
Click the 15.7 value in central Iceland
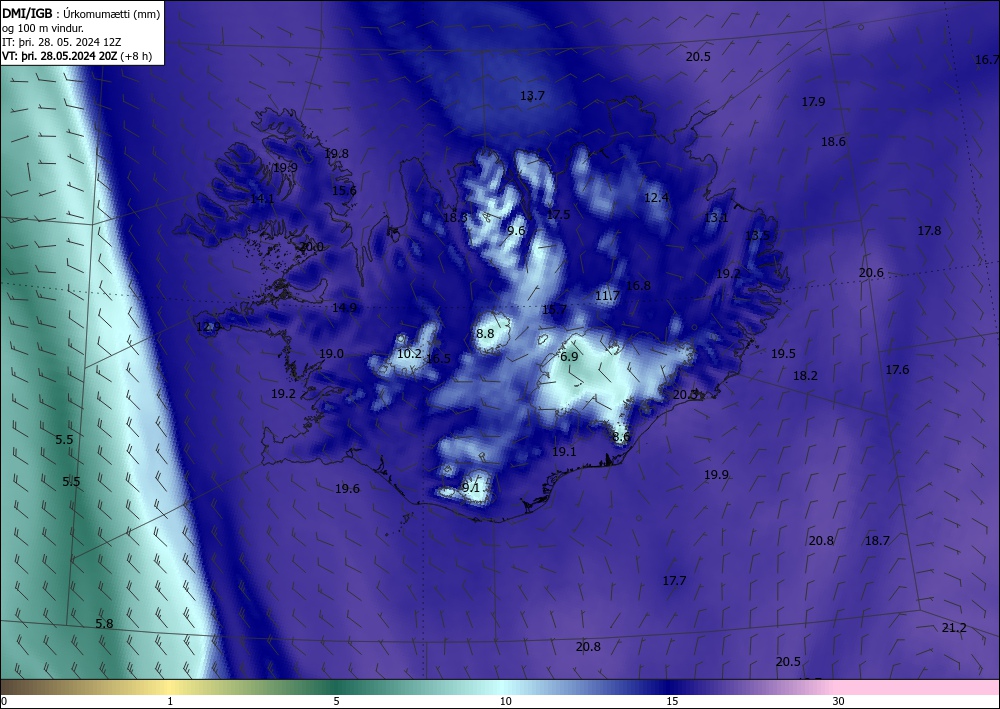(554, 310)
